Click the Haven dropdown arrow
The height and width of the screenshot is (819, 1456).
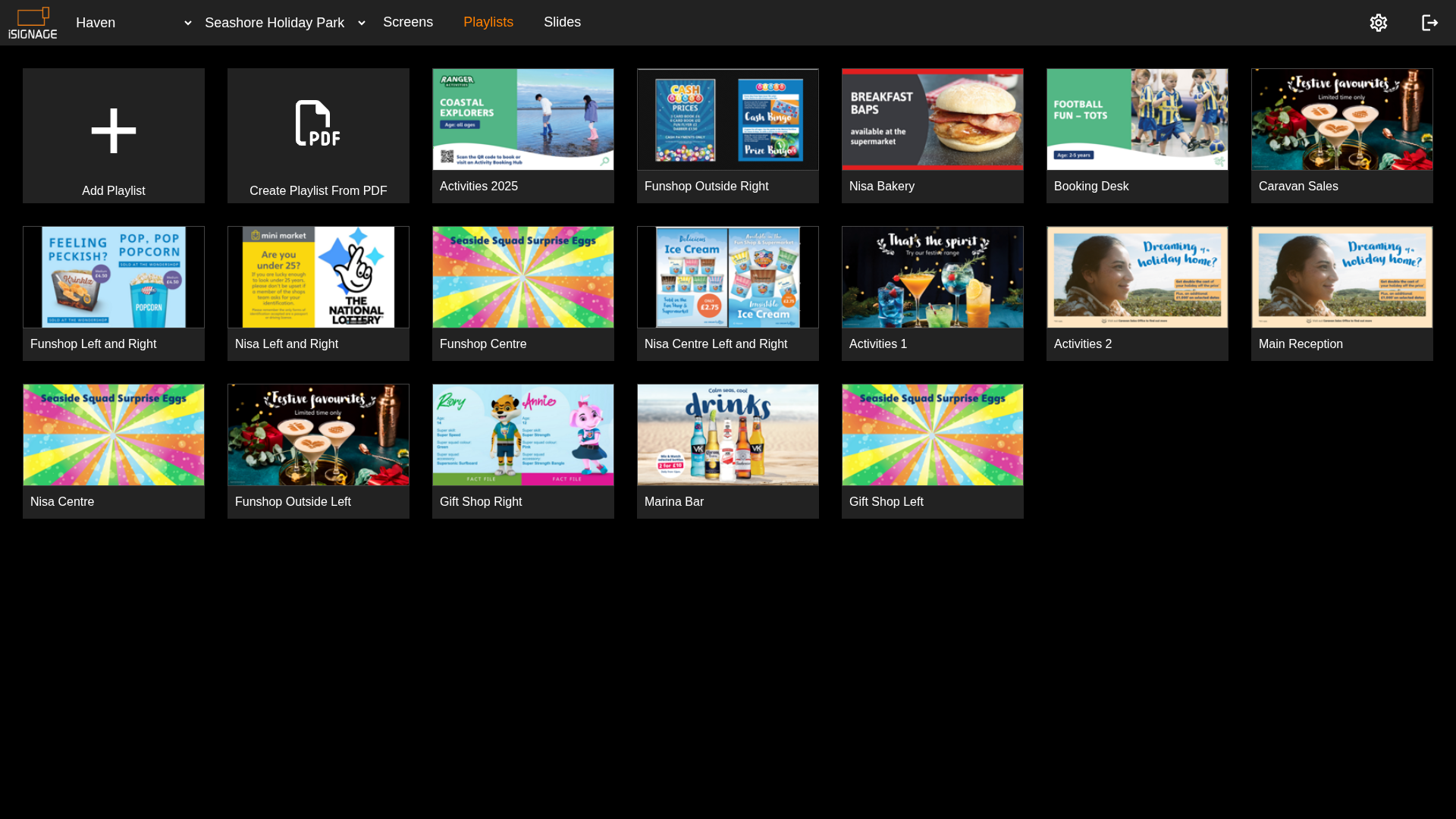(x=187, y=23)
